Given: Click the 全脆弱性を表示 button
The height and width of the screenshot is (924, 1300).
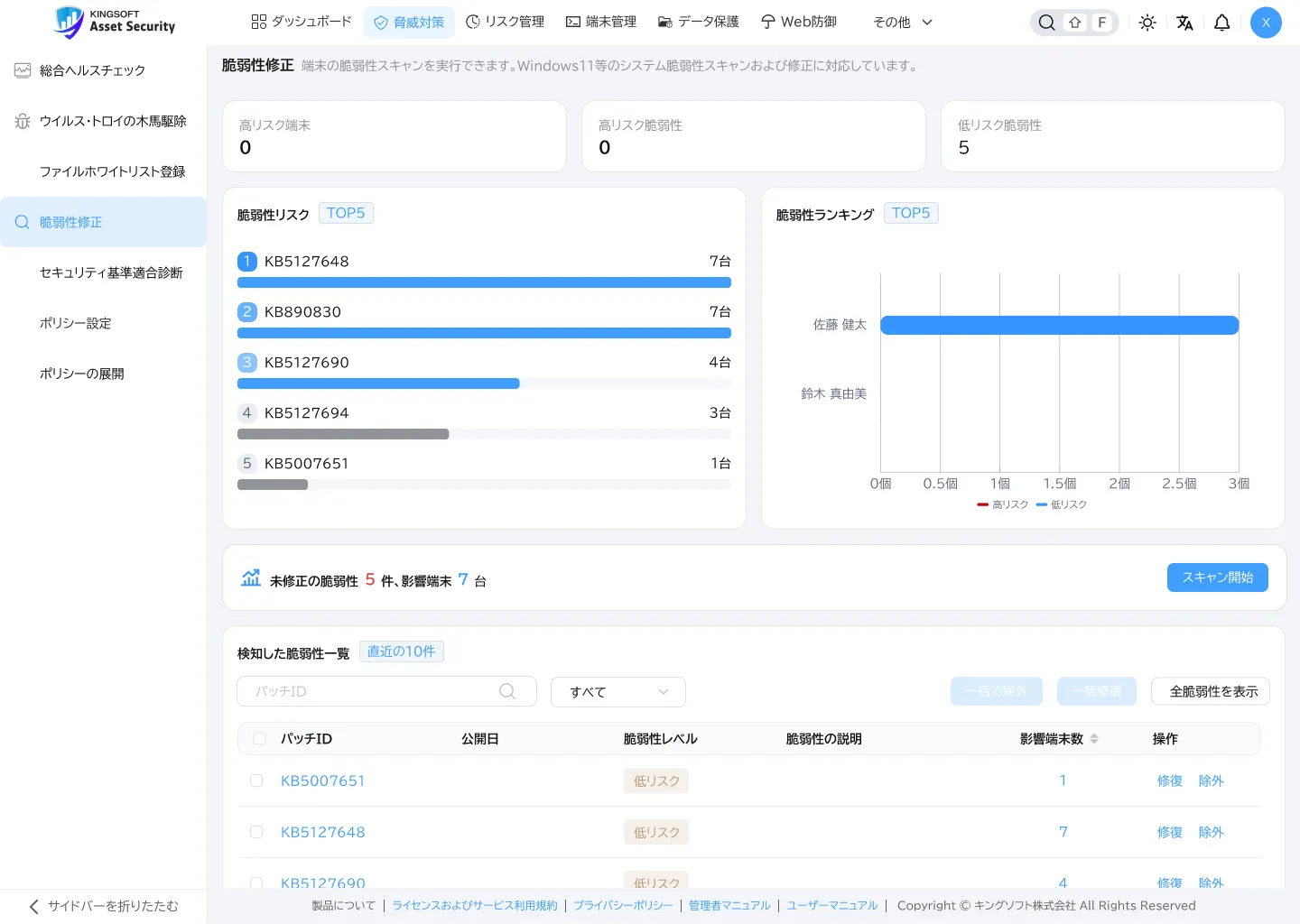Looking at the screenshot, I should click(1211, 691).
